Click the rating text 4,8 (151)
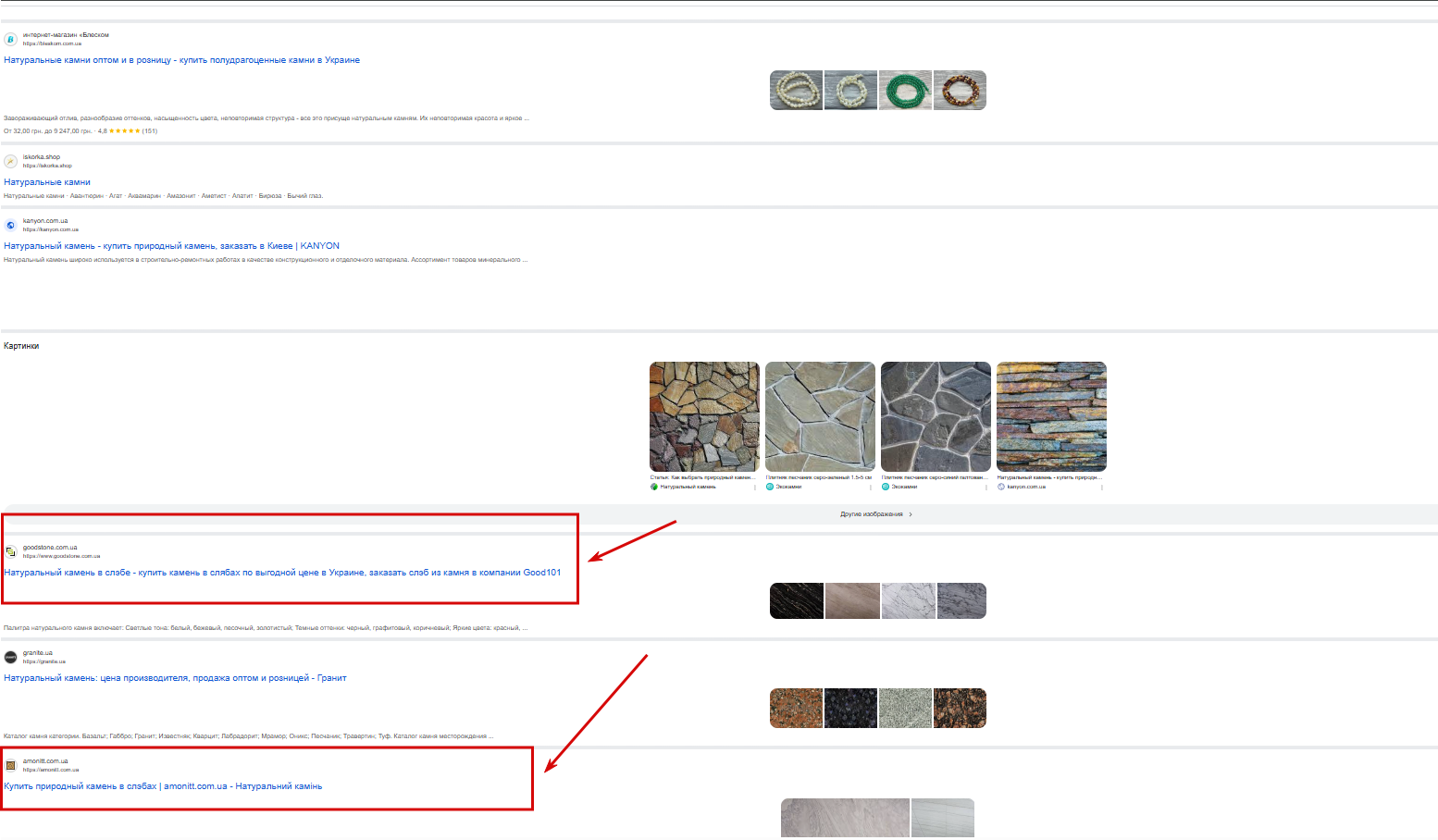The height and width of the screenshot is (840, 1438). click(128, 131)
